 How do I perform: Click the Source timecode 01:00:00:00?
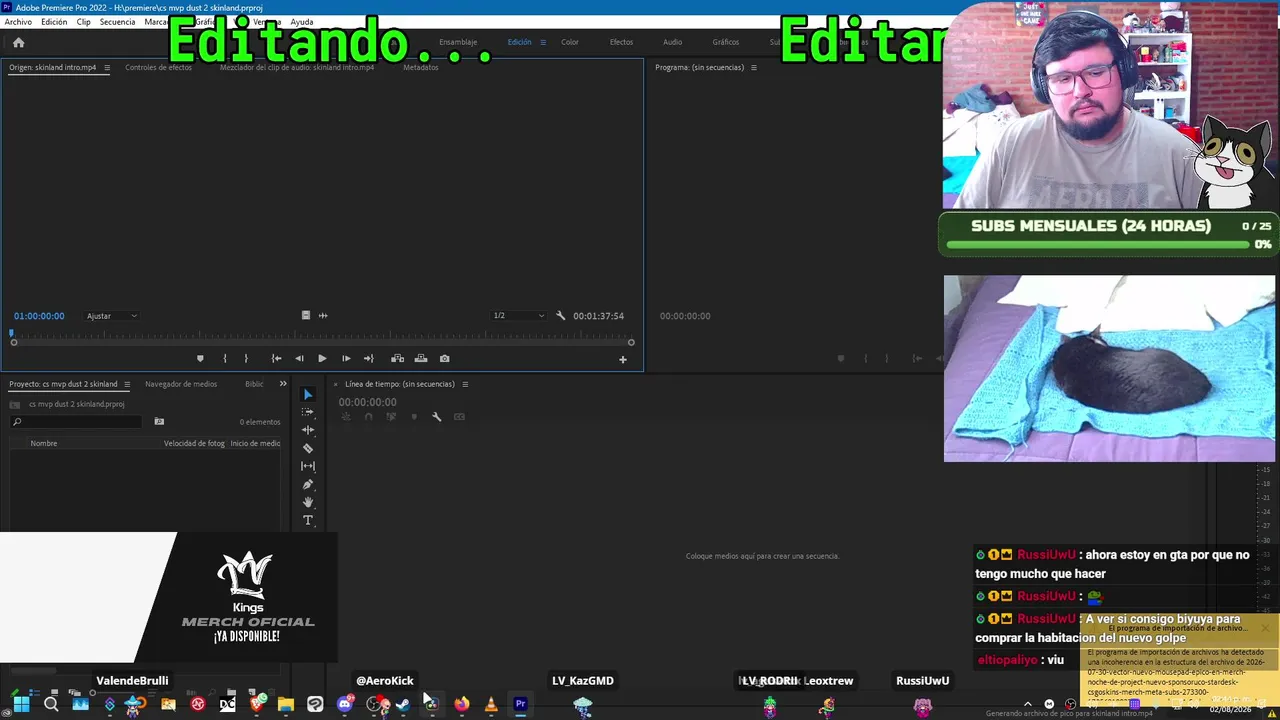[39, 316]
